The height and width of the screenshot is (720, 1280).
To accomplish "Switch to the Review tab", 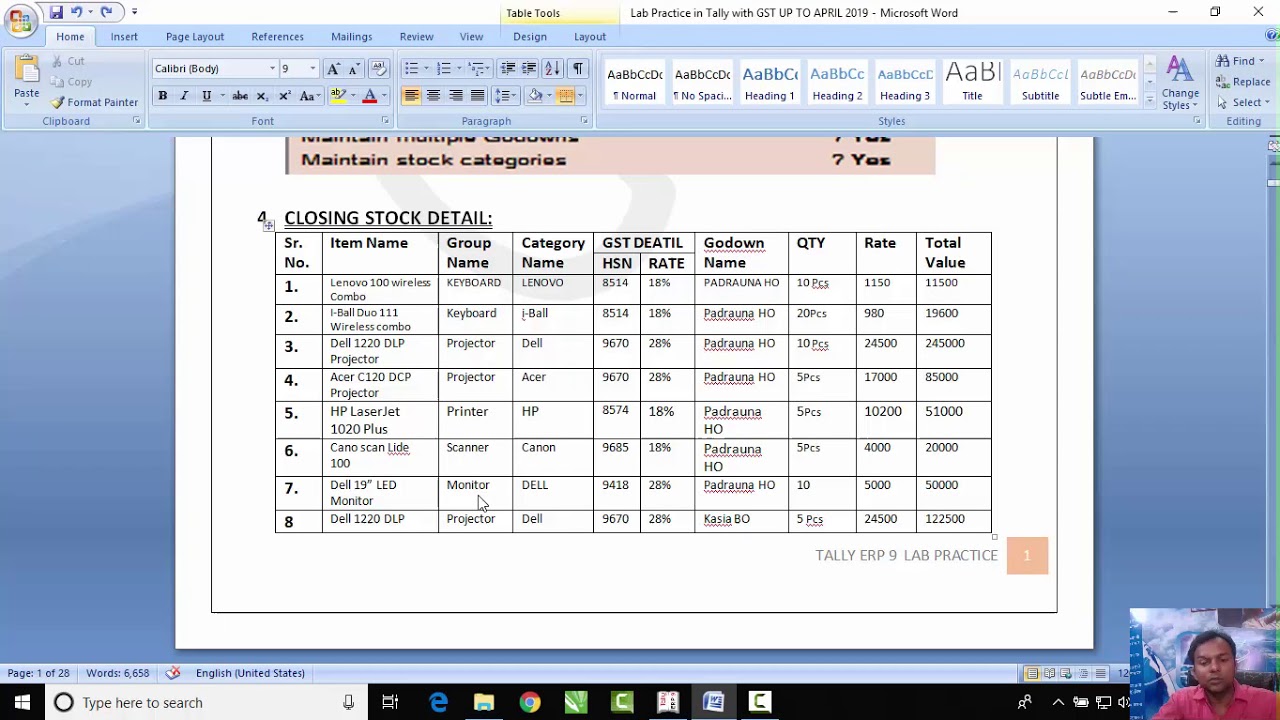I will coord(416,37).
